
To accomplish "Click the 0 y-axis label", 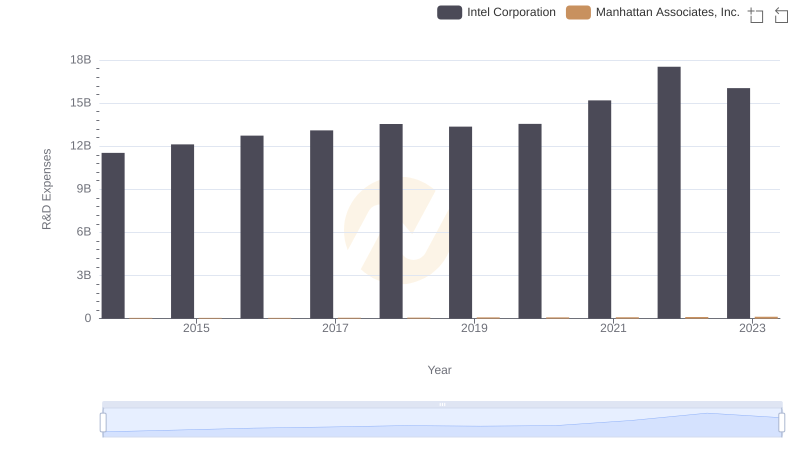I will (88, 318).
